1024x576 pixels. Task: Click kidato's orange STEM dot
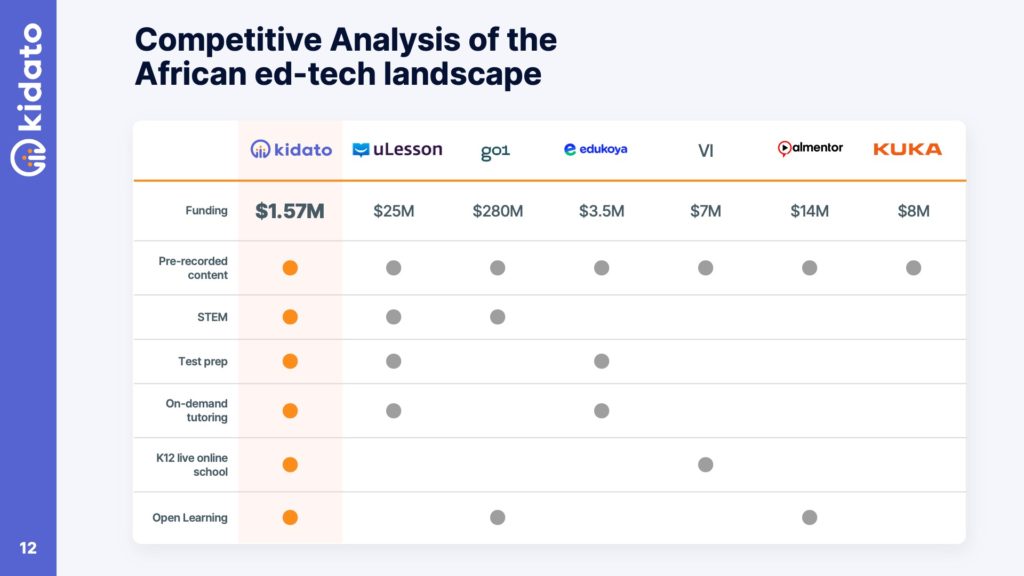coord(290,317)
